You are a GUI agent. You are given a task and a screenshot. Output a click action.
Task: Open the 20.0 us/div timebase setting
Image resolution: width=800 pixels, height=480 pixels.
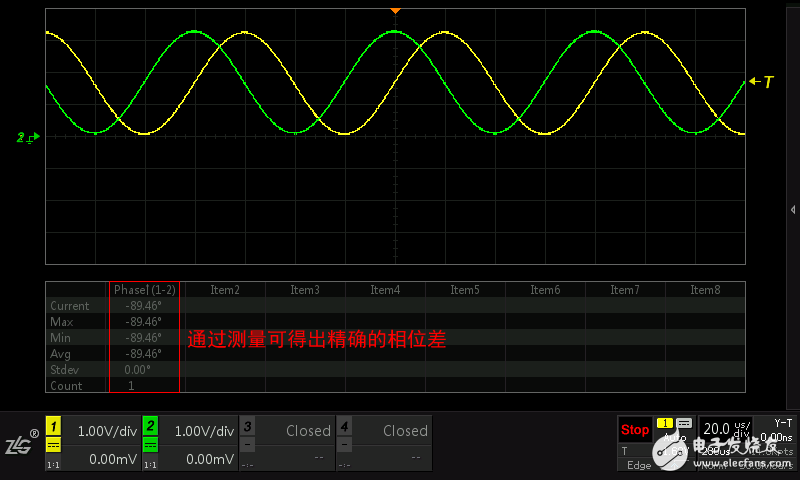coord(725,429)
